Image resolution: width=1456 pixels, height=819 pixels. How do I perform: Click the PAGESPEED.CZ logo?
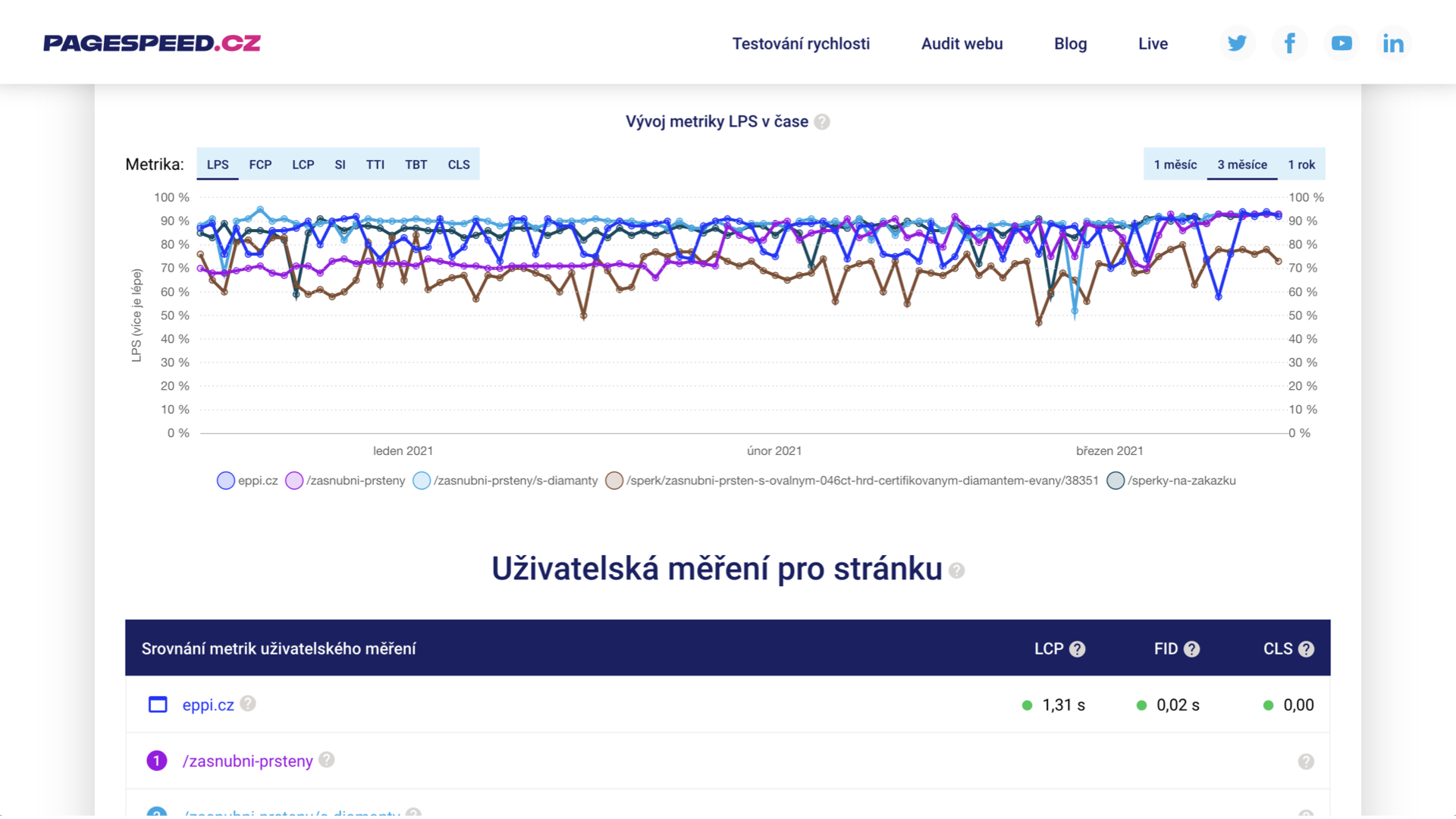[x=152, y=43]
